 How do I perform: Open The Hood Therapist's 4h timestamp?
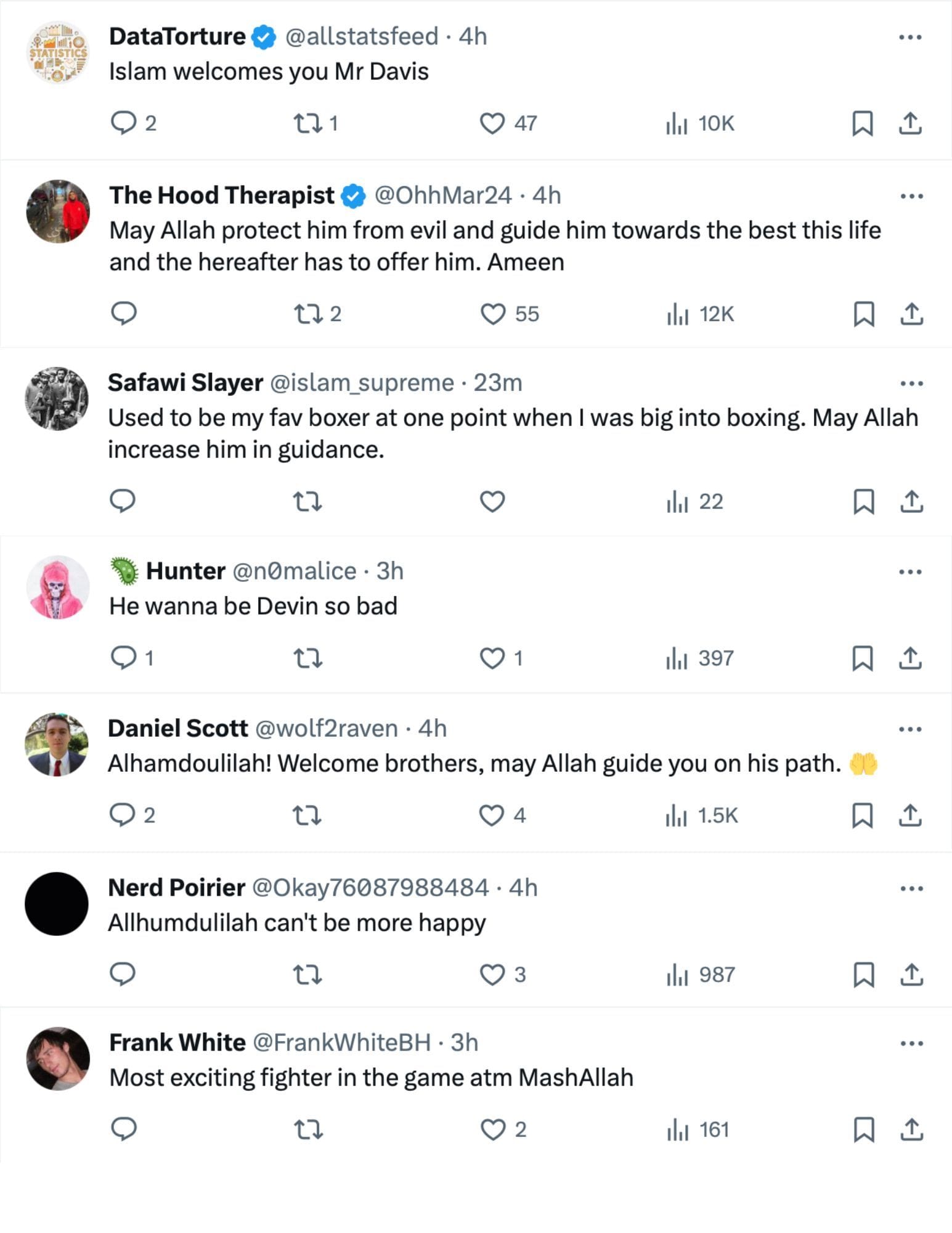tap(547, 195)
